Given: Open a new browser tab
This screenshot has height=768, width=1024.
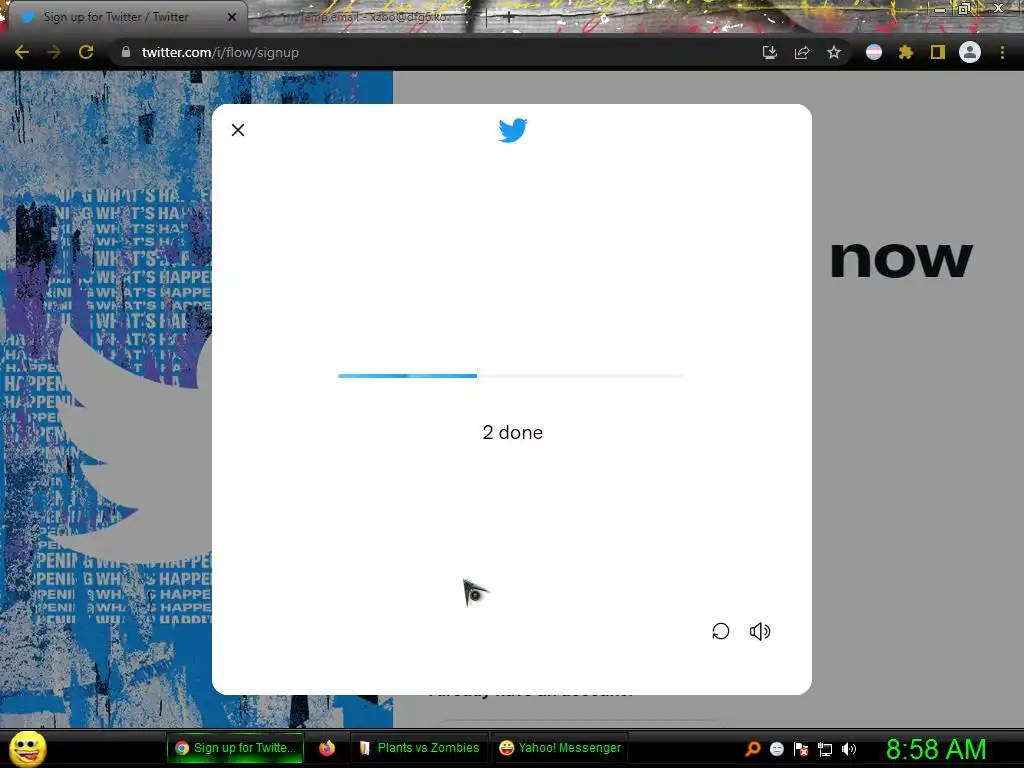Looking at the screenshot, I should tap(509, 18).
